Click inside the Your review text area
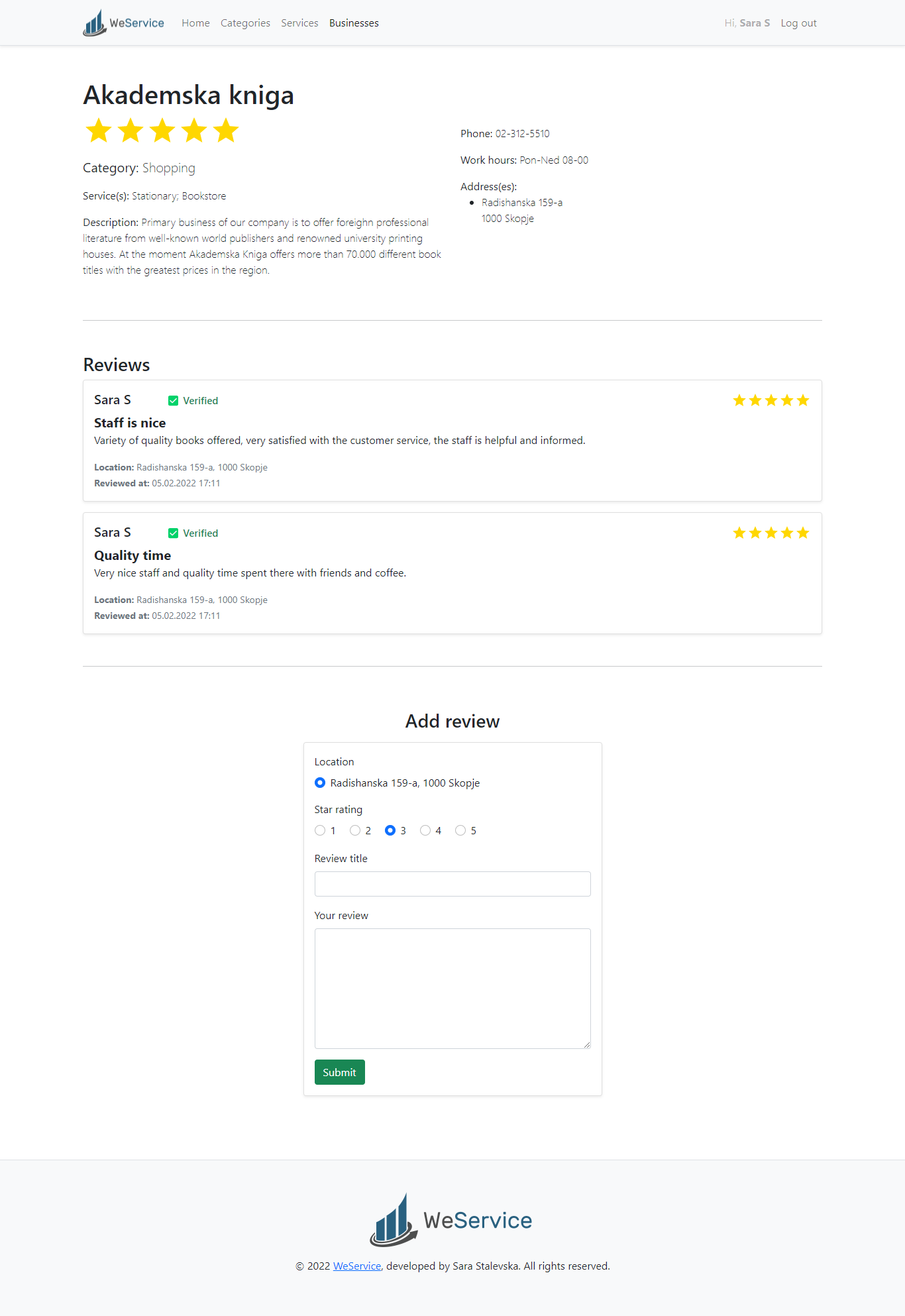Screen dimensions: 905x1316 452,988
